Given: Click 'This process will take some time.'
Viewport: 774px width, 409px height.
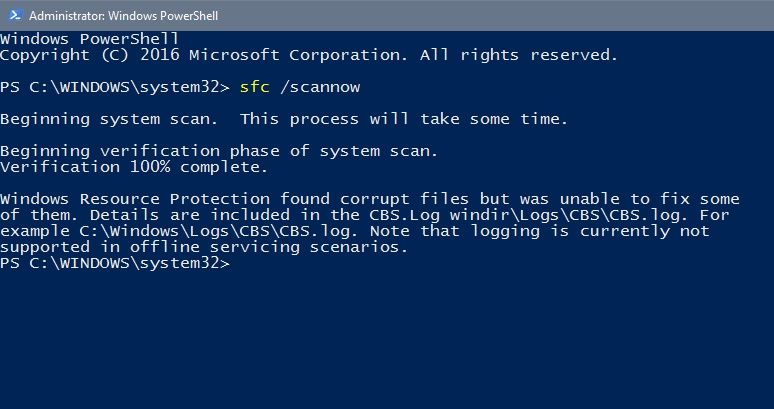Looking at the screenshot, I should click(404, 119).
